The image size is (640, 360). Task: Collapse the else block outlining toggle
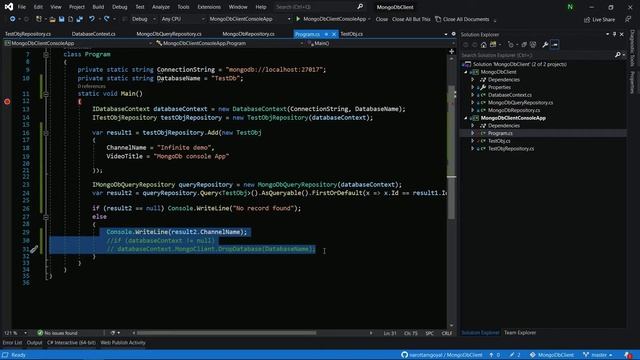click(x=46, y=217)
